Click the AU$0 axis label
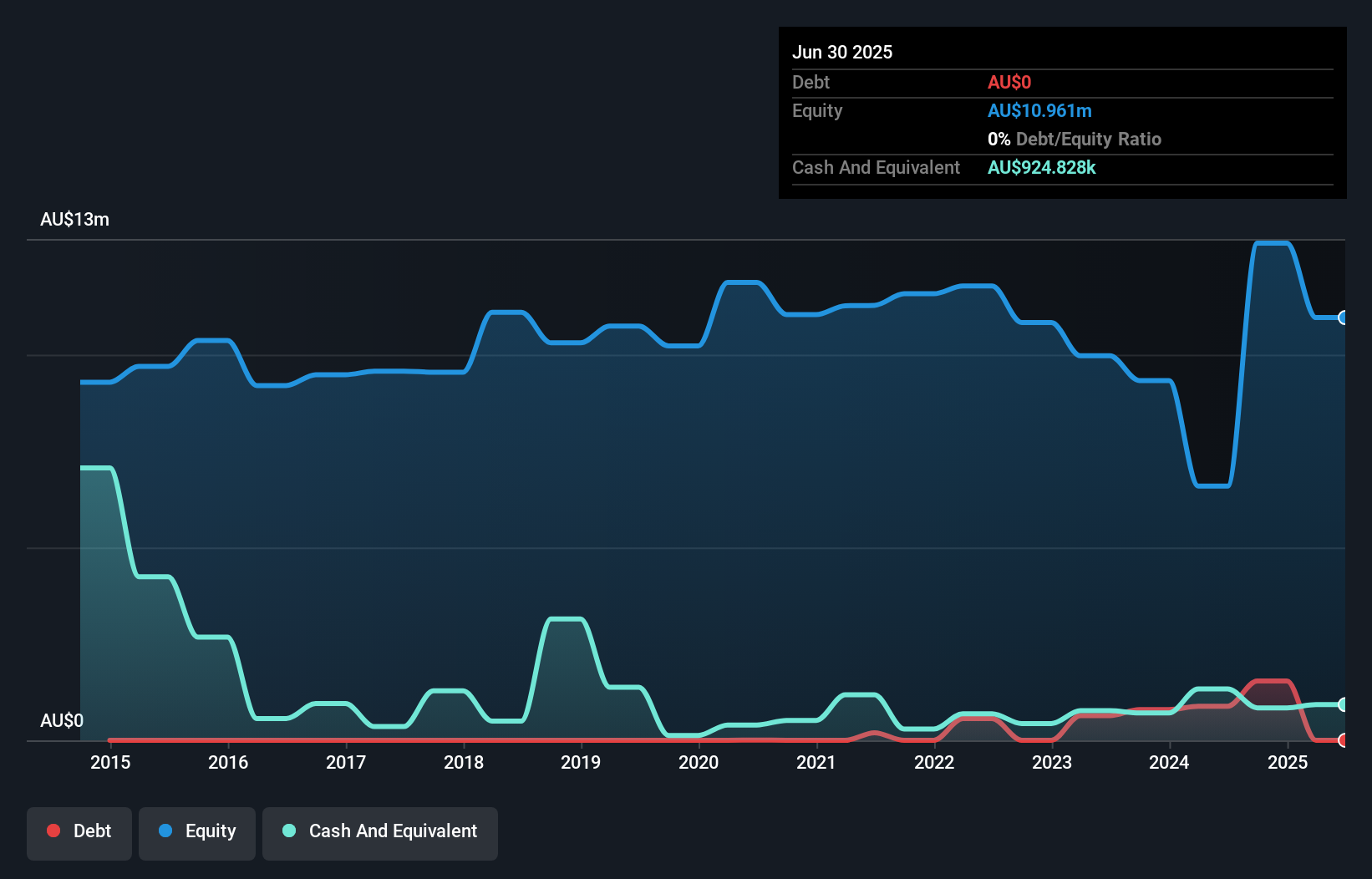Screen dimensions: 1372x879 (x=62, y=720)
